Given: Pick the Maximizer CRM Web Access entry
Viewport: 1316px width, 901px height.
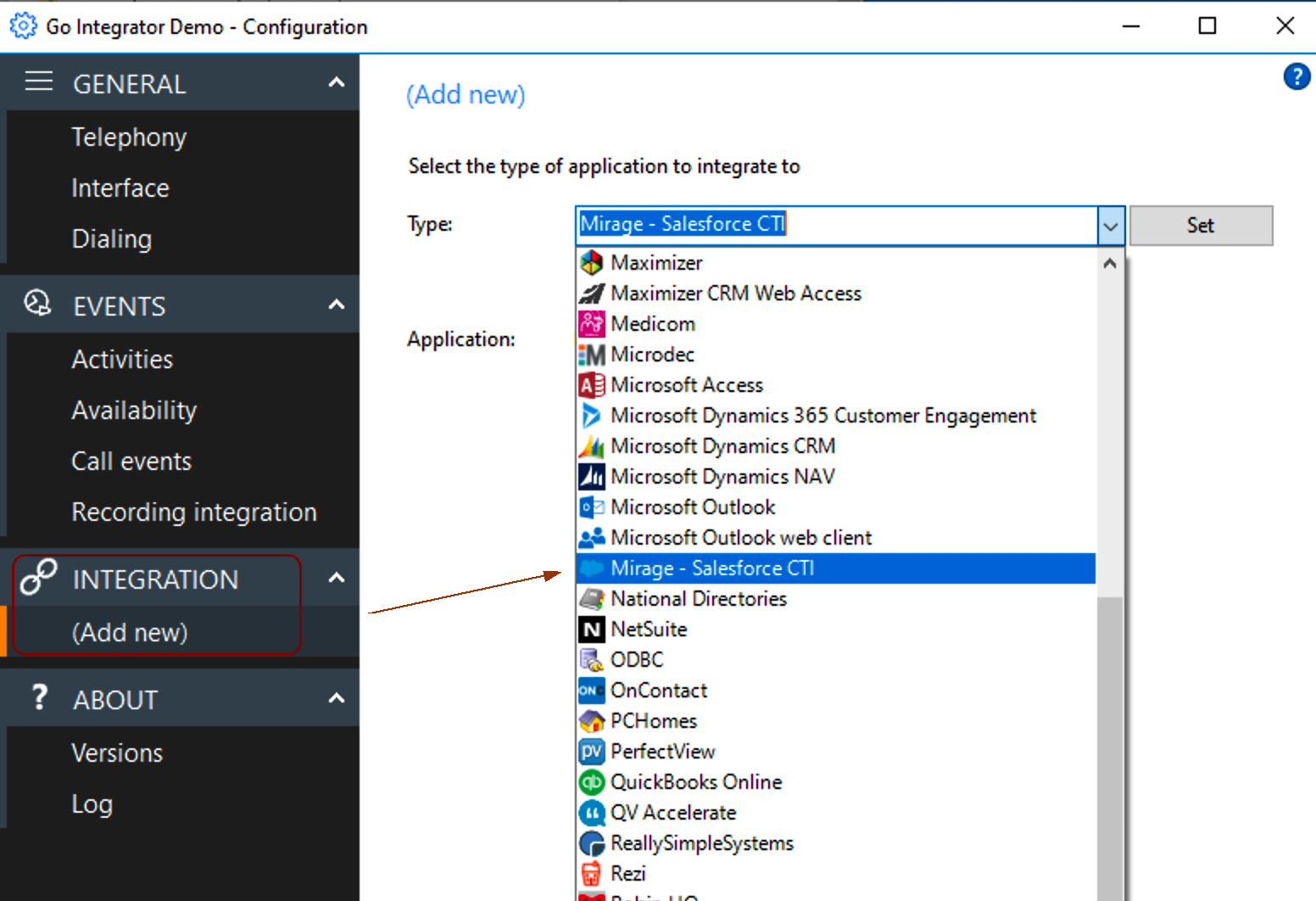Looking at the screenshot, I should (x=836, y=294).
